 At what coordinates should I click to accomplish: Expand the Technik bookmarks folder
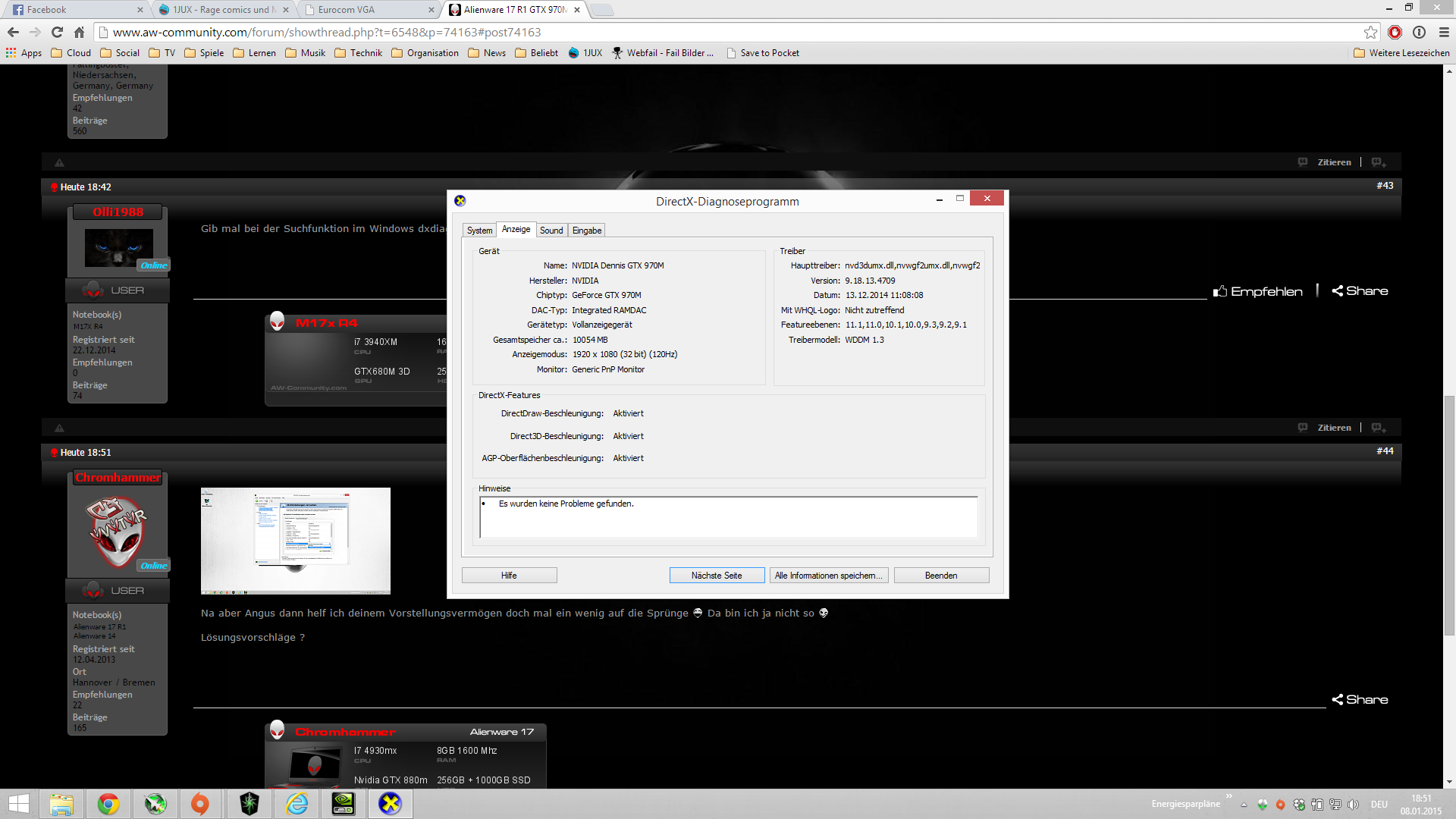click(x=358, y=53)
